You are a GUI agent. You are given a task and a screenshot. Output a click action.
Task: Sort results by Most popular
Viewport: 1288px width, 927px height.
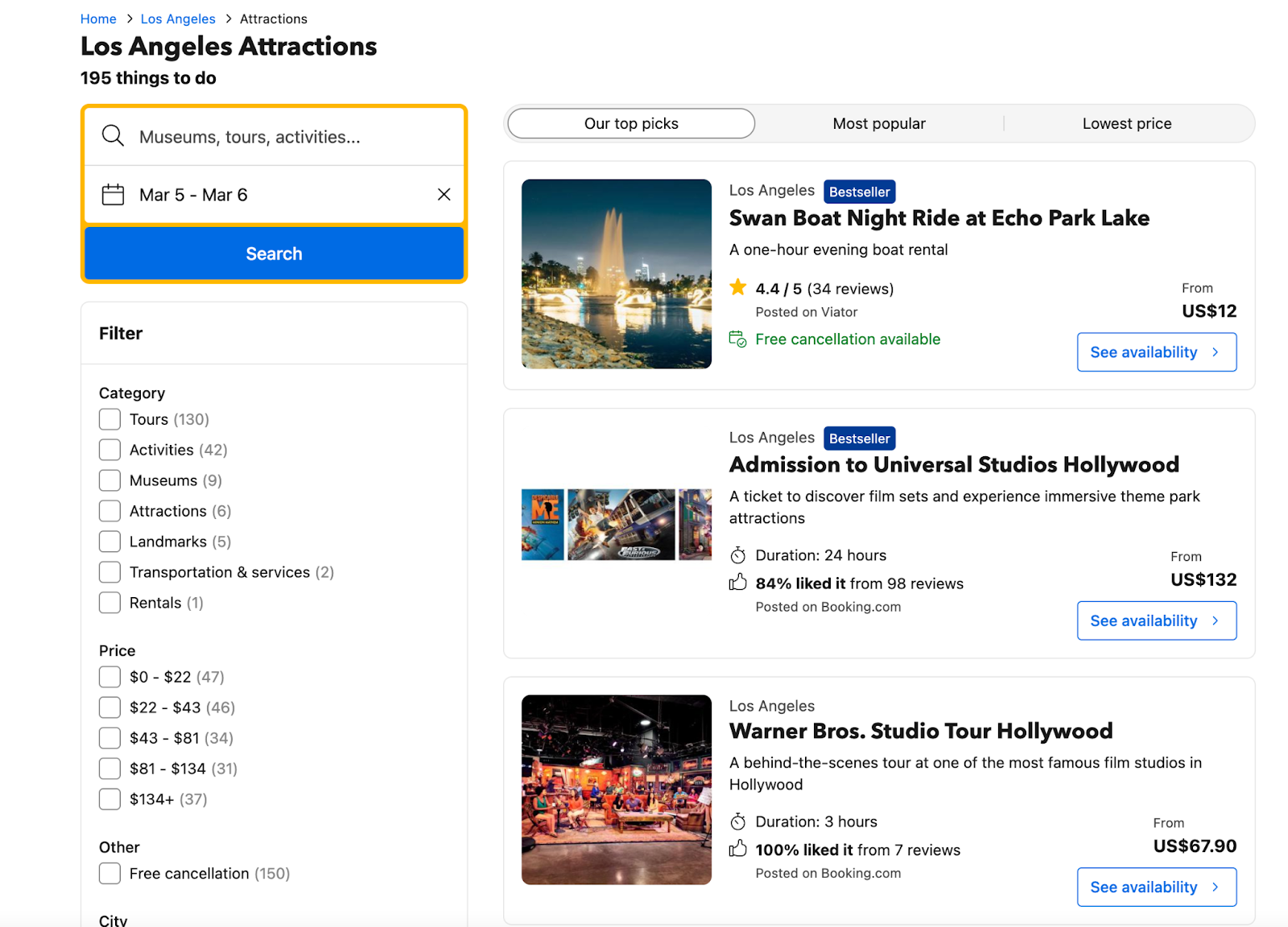[879, 123]
